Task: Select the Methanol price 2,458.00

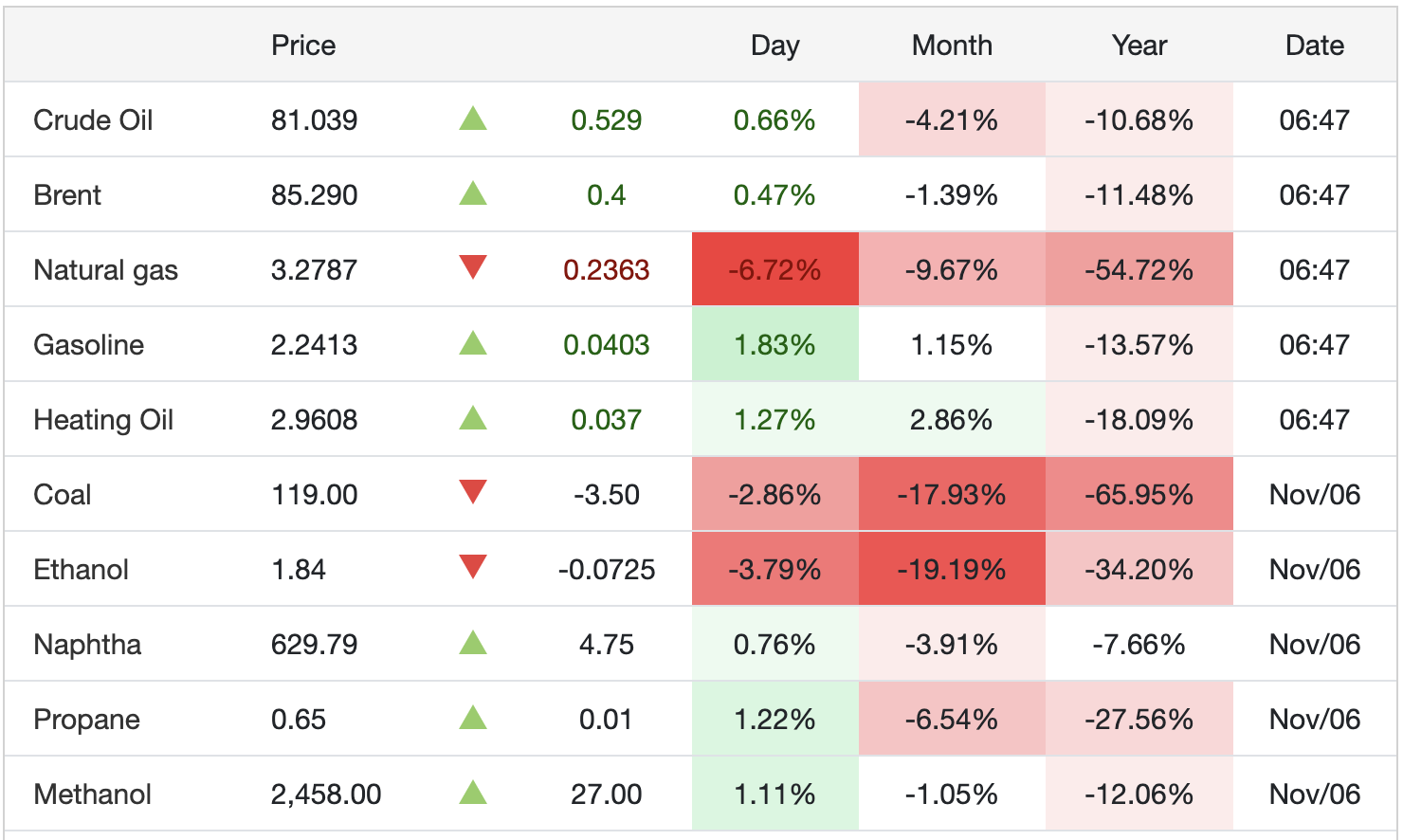Action: pyautogui.click(x=326, y=794)
